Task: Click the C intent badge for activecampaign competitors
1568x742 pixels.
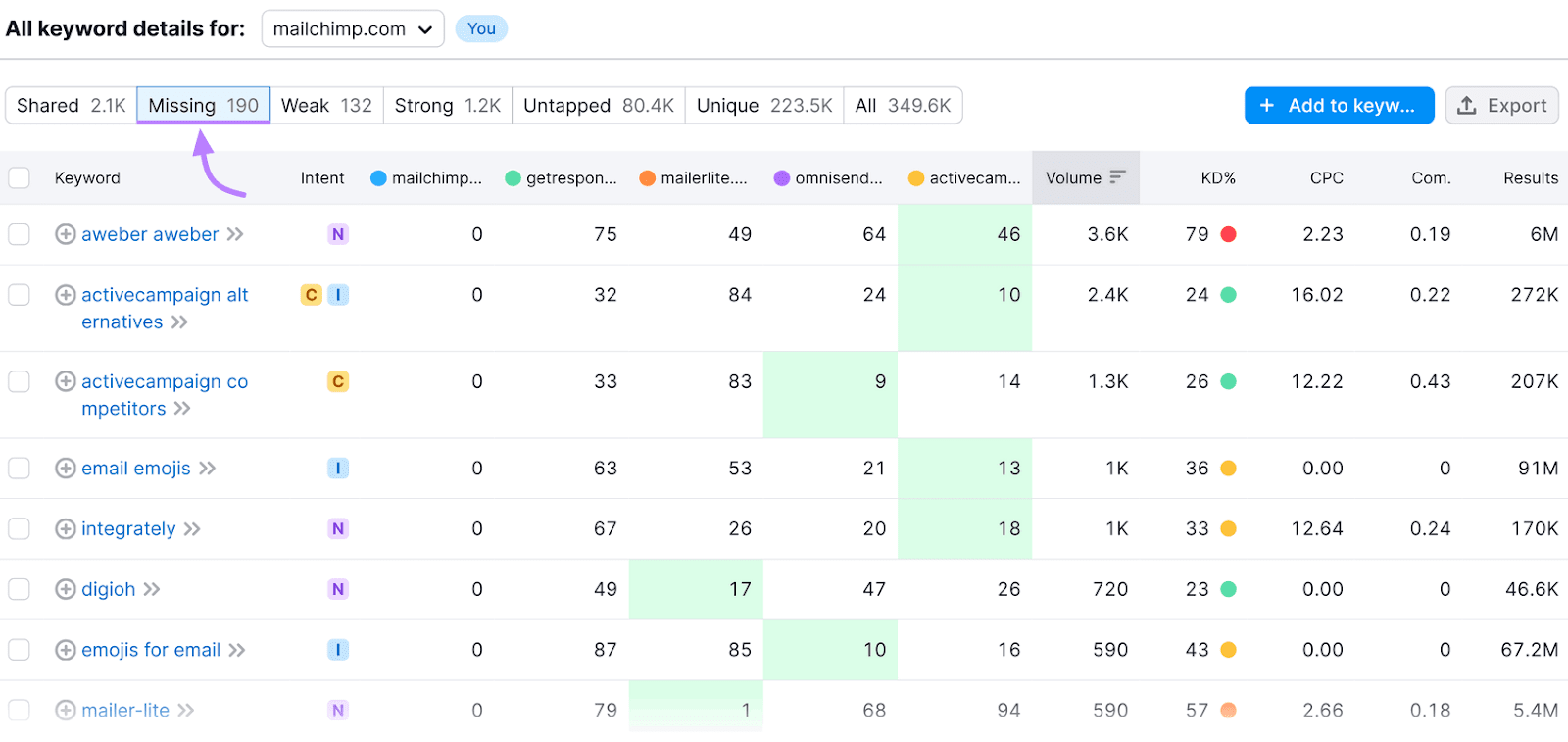Action: click(x=338, y=381)
